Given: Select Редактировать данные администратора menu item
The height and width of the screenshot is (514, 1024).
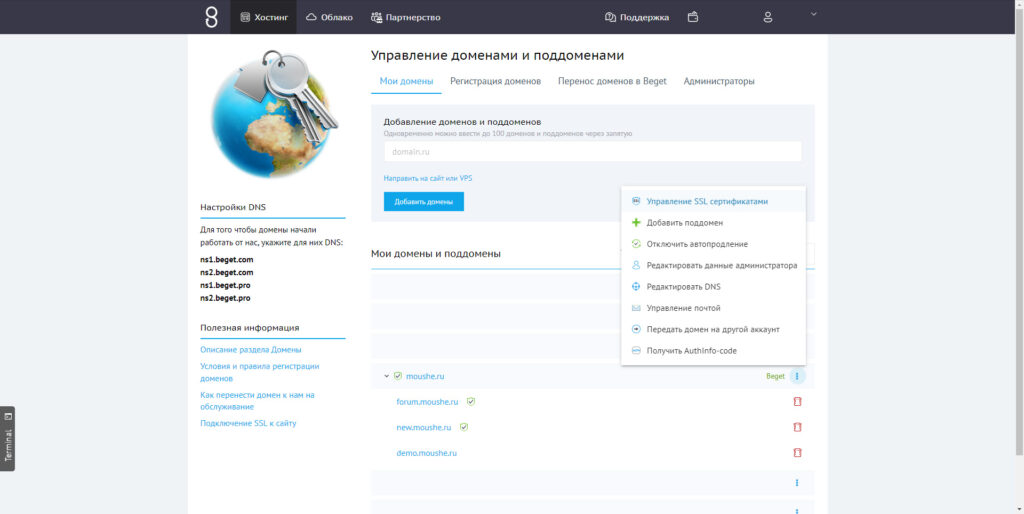Looking at the screenshot, I should pyautogui.click(x=713, y=266).
